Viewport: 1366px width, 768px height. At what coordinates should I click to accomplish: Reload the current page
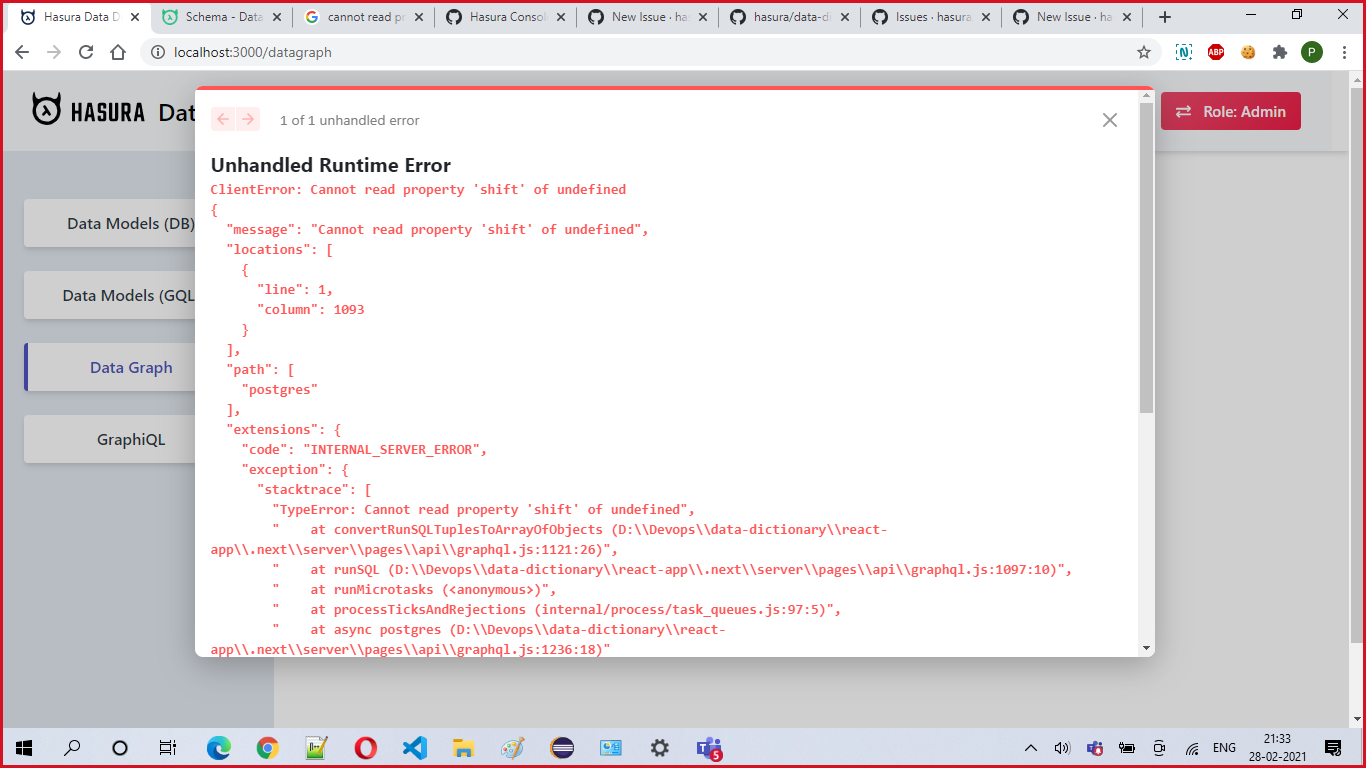coord(86,52)
